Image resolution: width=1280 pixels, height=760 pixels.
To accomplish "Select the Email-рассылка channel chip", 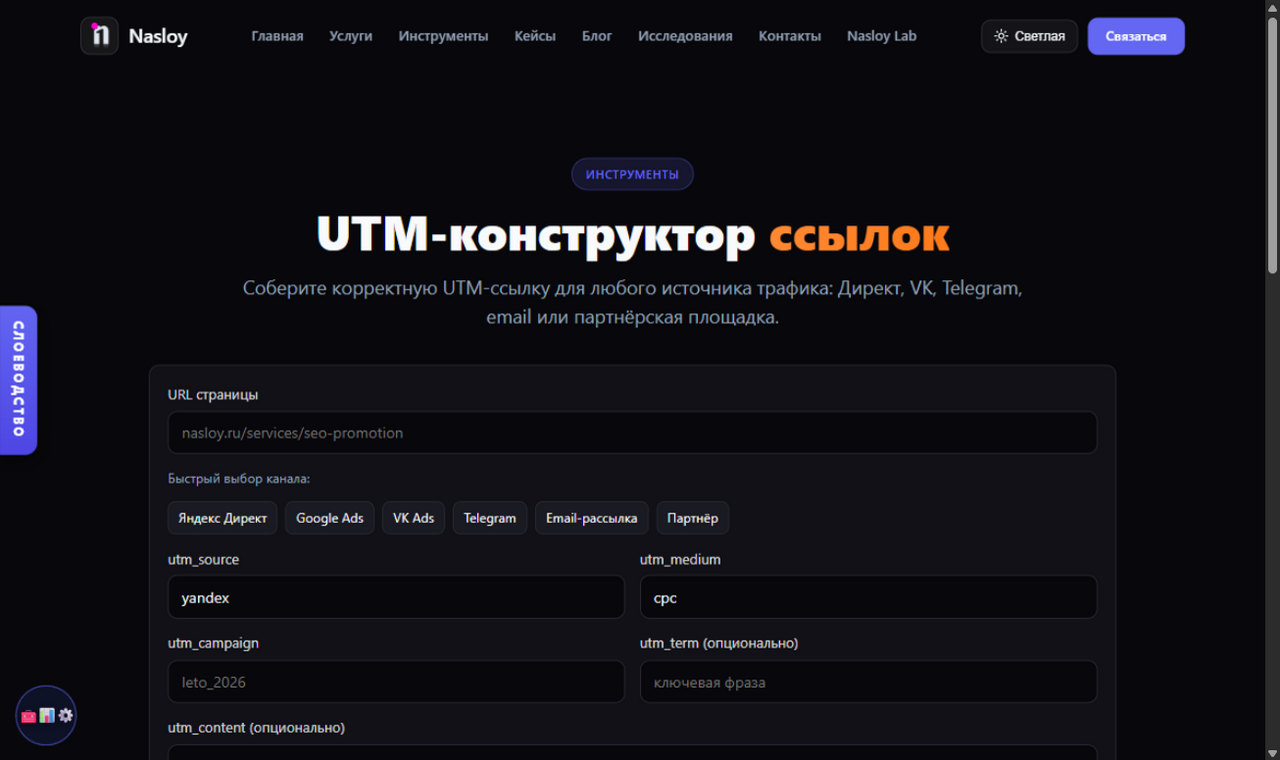I will tap(592, 518).
